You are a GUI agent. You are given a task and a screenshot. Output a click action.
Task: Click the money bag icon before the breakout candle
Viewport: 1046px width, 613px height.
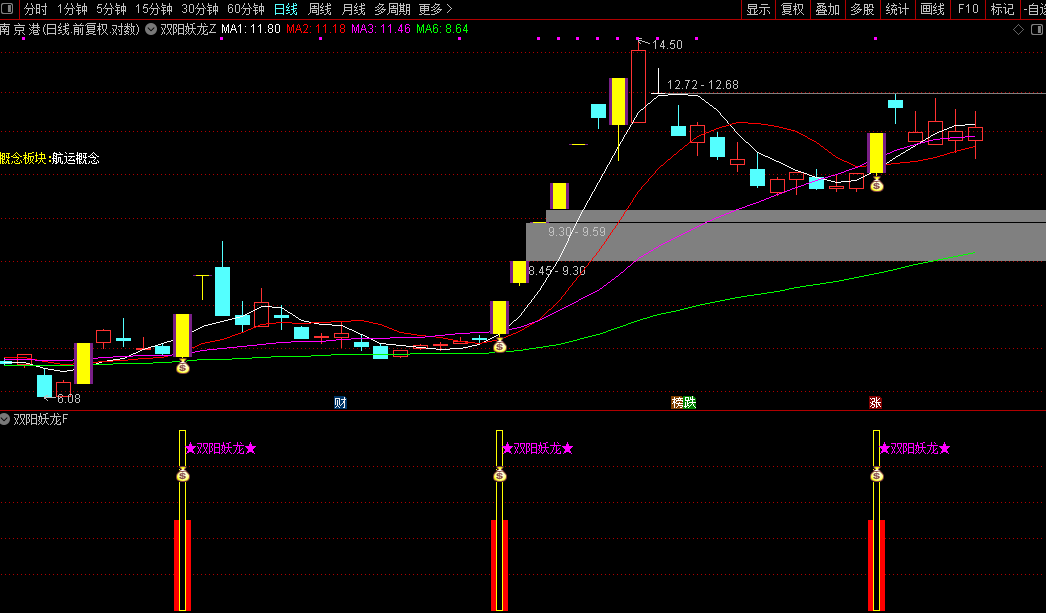coord(500,346)
